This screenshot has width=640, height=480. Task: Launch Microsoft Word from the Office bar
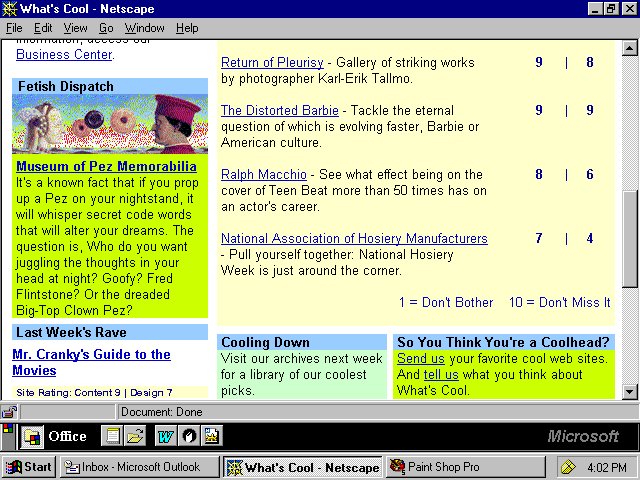165,436
